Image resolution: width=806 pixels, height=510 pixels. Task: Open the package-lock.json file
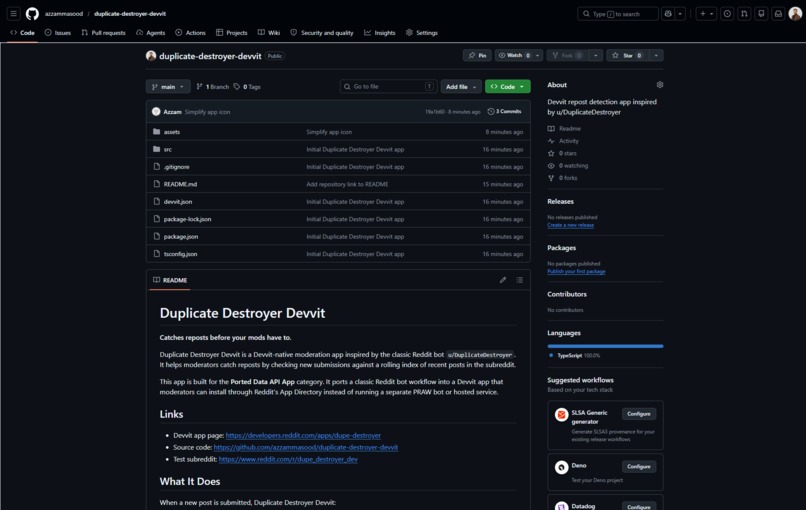[187, 220]
